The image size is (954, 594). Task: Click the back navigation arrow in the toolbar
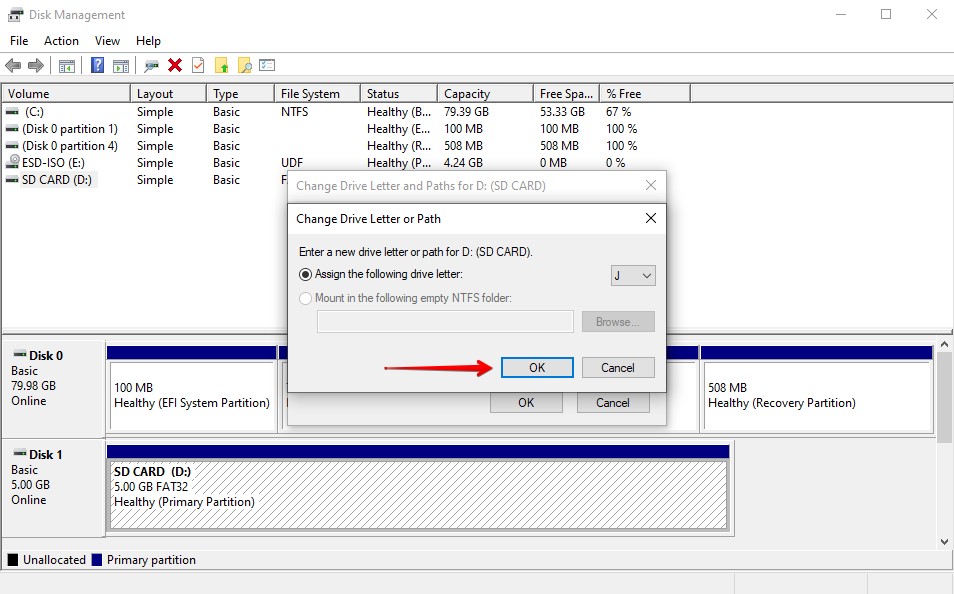pyautogui.click(x=14, y=64)
